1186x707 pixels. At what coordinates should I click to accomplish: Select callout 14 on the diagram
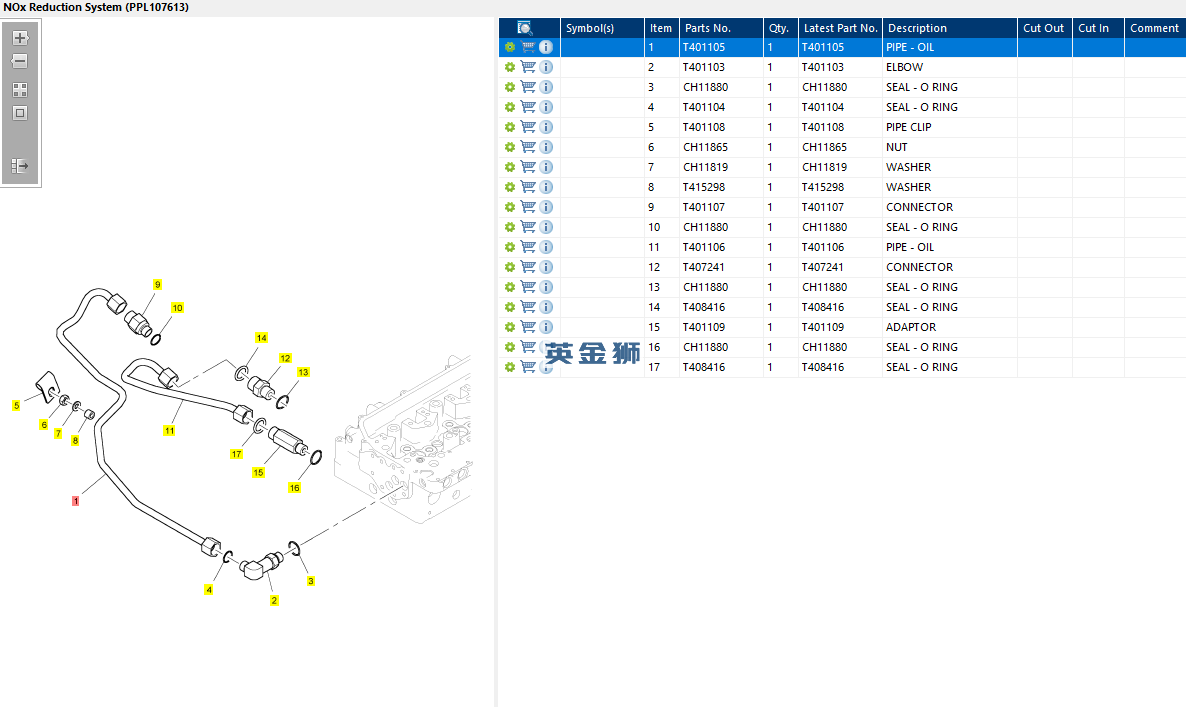(x=261, y=337)
